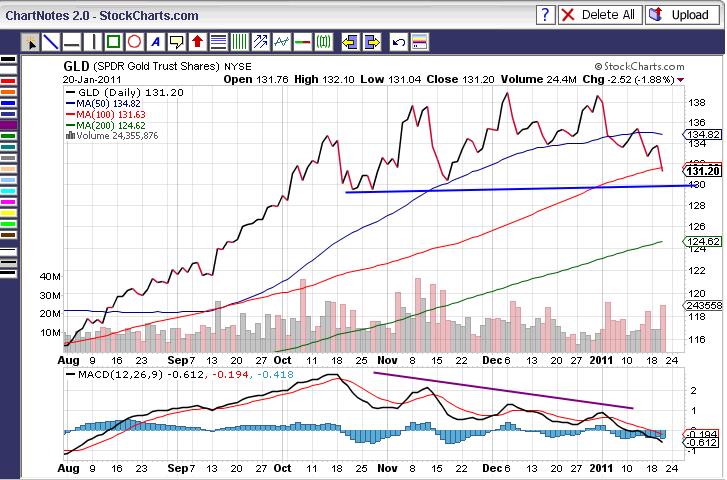Image resolution: width=727 pixels, height=480 pixels.
Task: Choose the yellow callout bubble tool
Action: (x=176, y=42)
